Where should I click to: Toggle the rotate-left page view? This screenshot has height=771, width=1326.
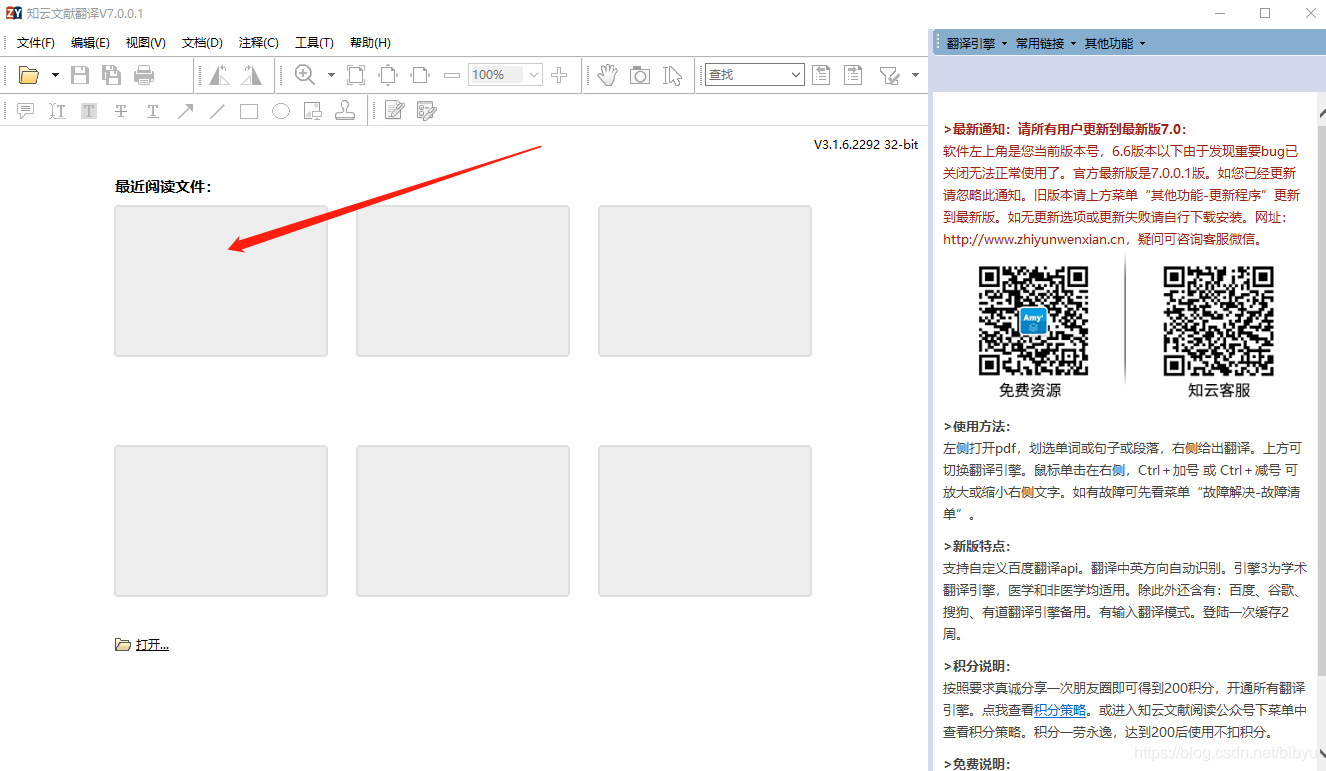[216, 74]
